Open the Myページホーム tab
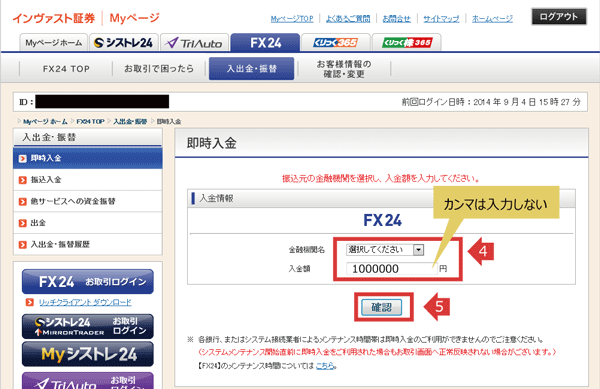 [54, 42]
